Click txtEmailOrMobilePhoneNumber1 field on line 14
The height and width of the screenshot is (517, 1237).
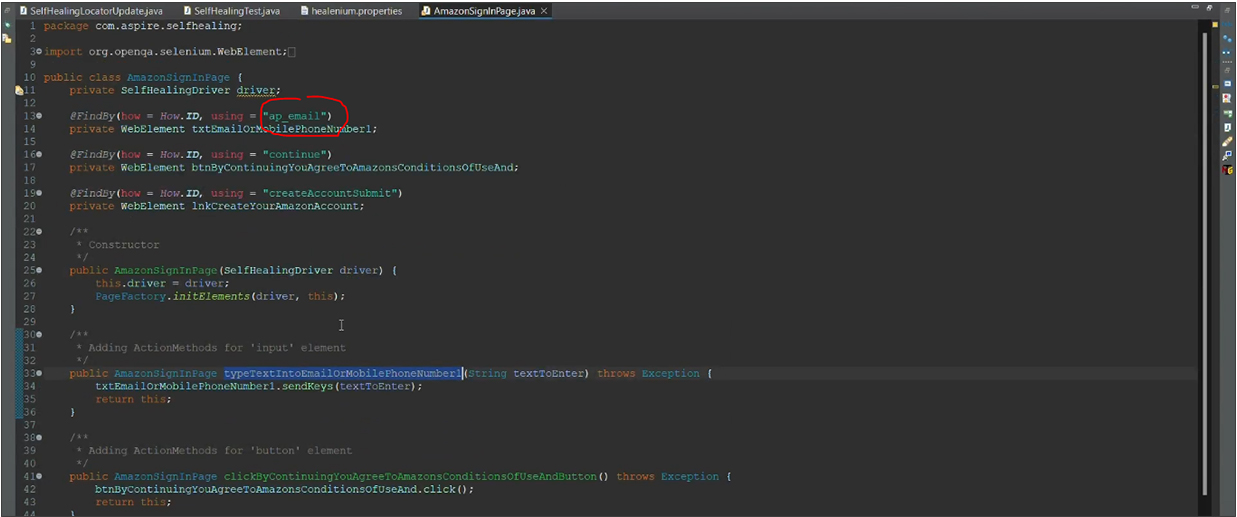(281, 129)
